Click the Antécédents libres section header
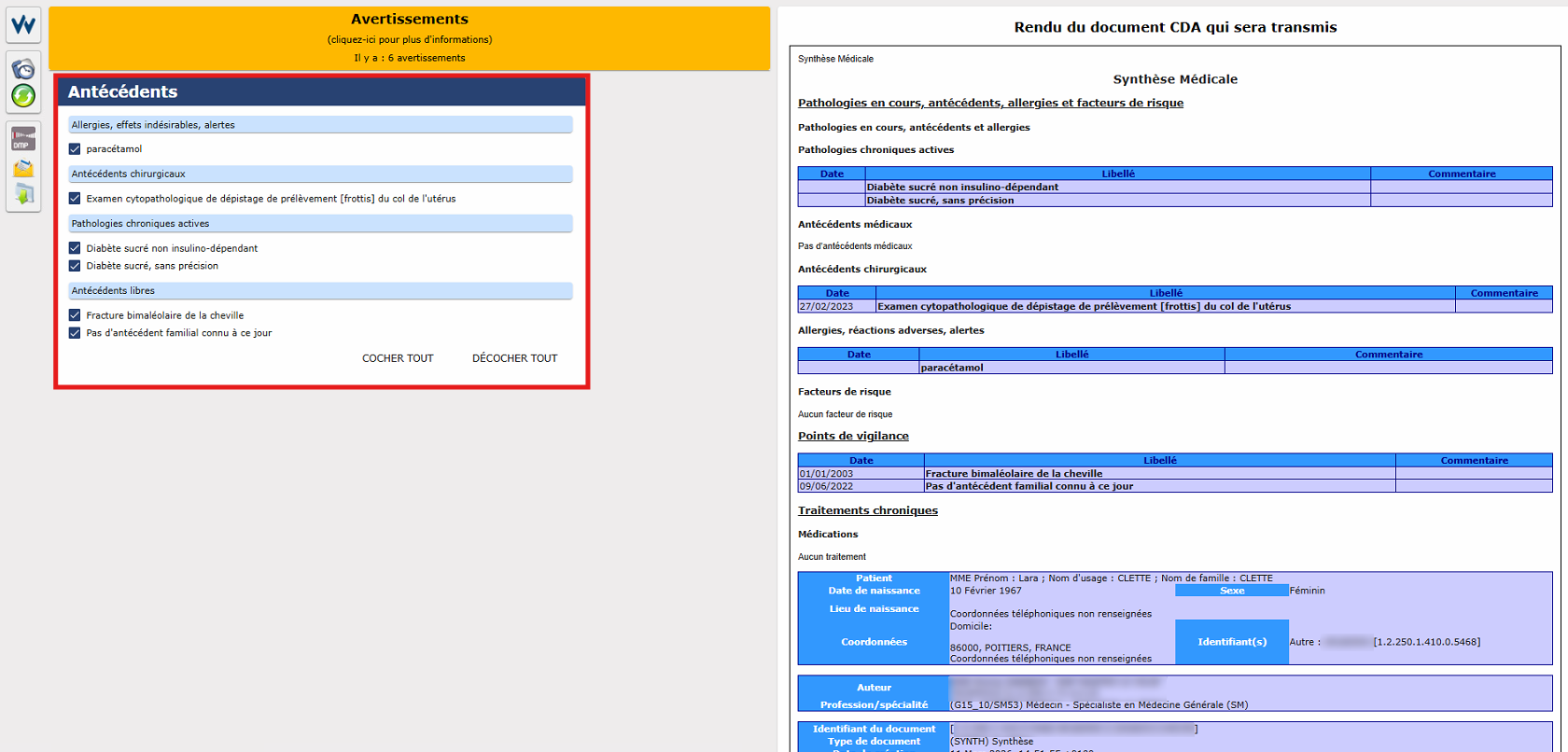The height and width of the screenshot is (752, 1568). pos(320,291)
